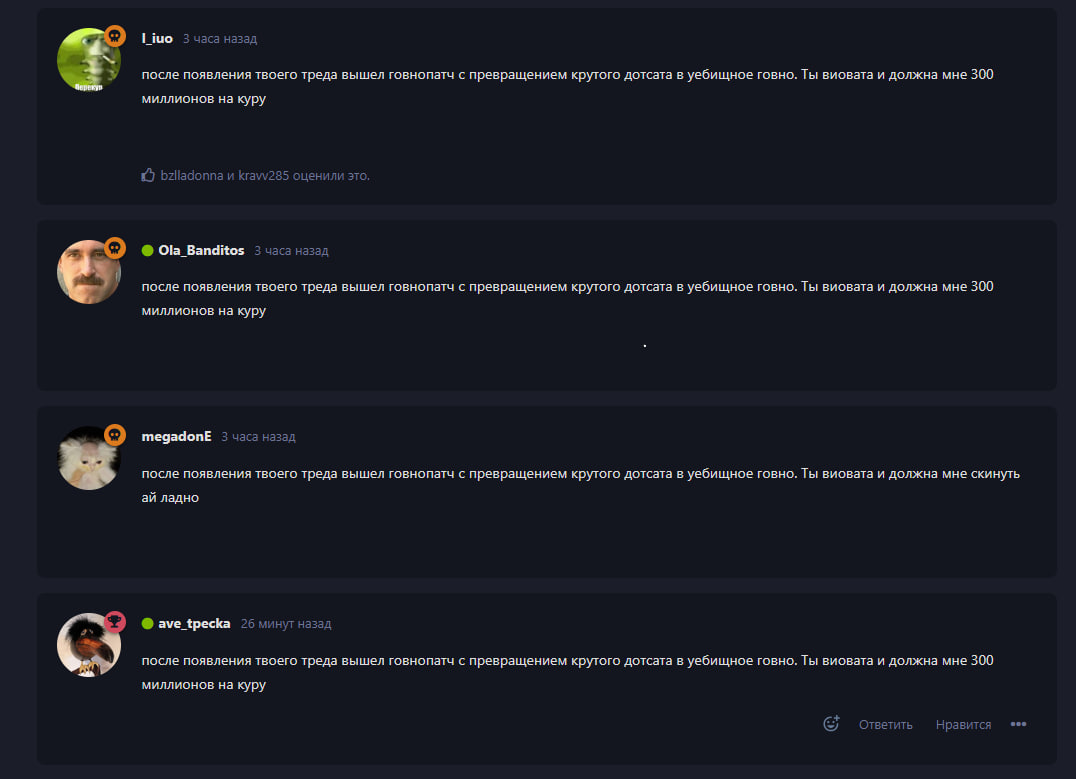Click kravv285 in the likes list
1076x779 pixels.
click(x=263, y=175)
